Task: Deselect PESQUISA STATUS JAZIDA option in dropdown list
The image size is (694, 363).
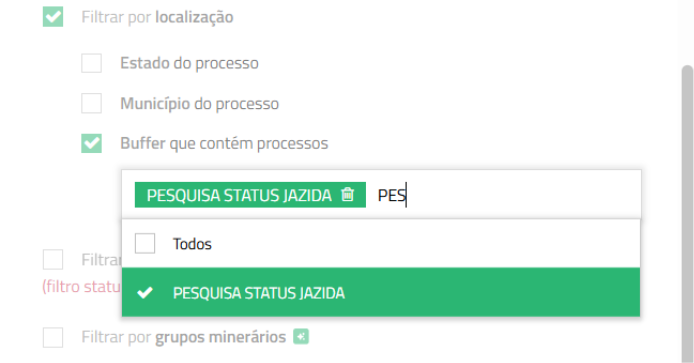Action: click(x=381, y=292)
